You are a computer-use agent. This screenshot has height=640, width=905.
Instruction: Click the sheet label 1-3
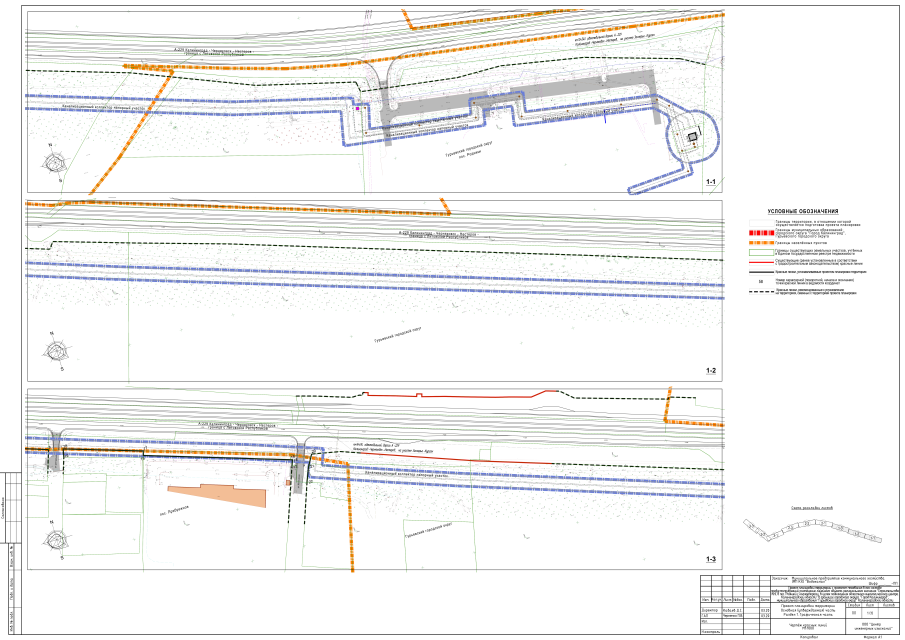(711, 559)
